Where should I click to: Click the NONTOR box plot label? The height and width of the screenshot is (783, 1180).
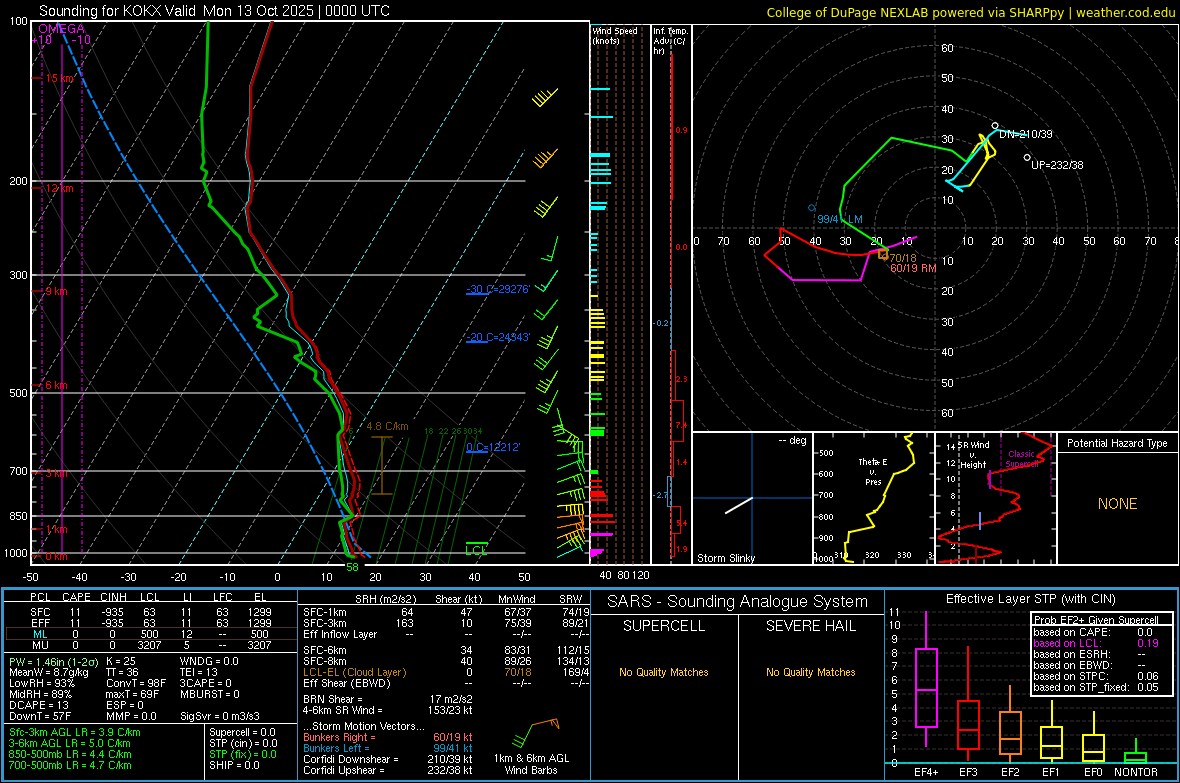pos(1136,772)
